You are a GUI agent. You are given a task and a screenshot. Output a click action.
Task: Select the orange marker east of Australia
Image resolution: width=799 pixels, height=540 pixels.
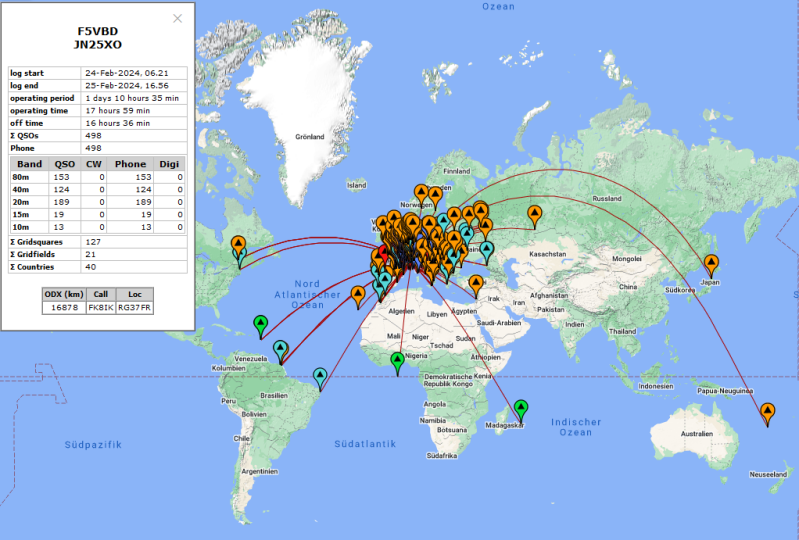pyautogui.click(x=767, y=413)
